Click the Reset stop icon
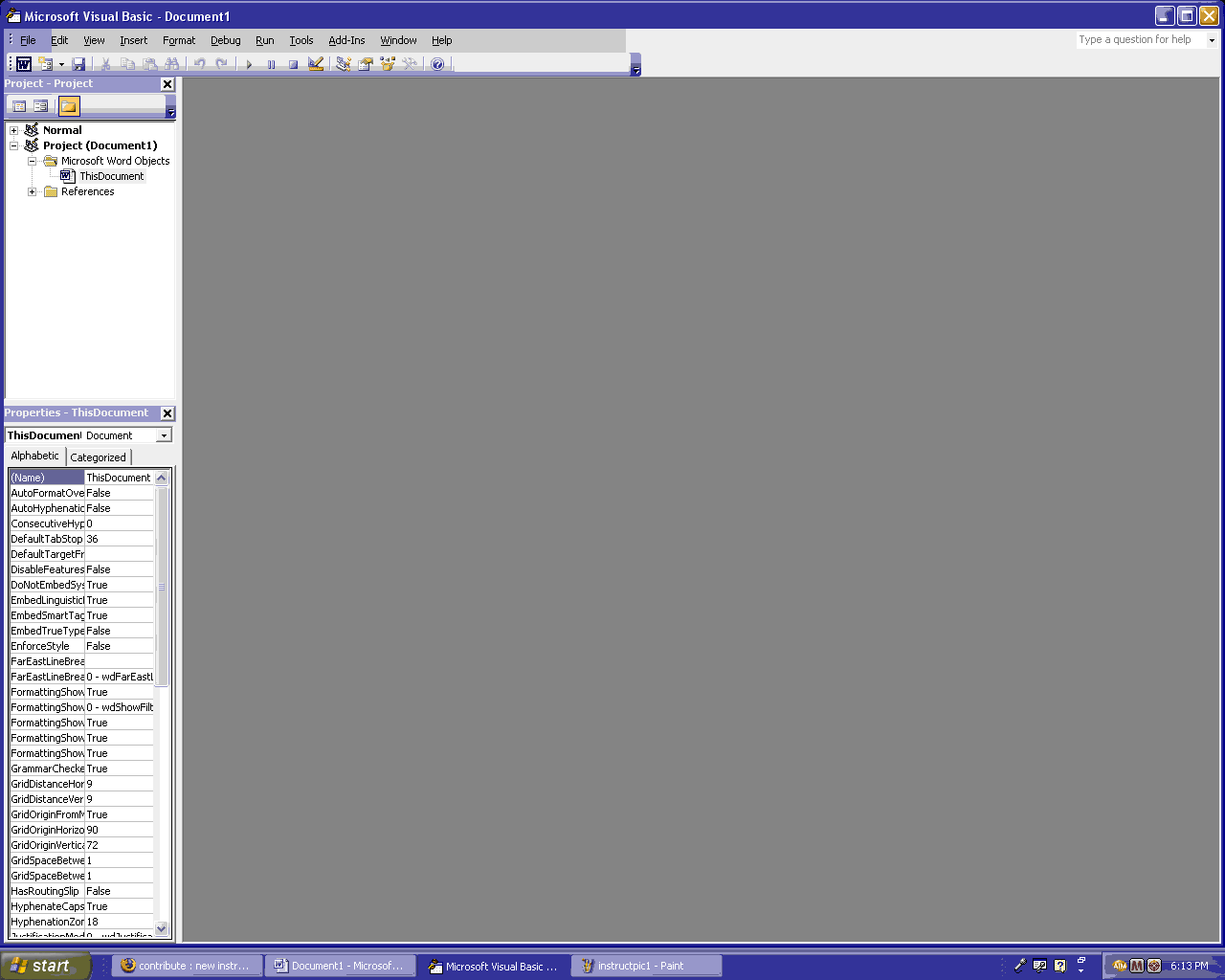Image resolution: width=1225 pixels, height=980 pixels. 293,64
